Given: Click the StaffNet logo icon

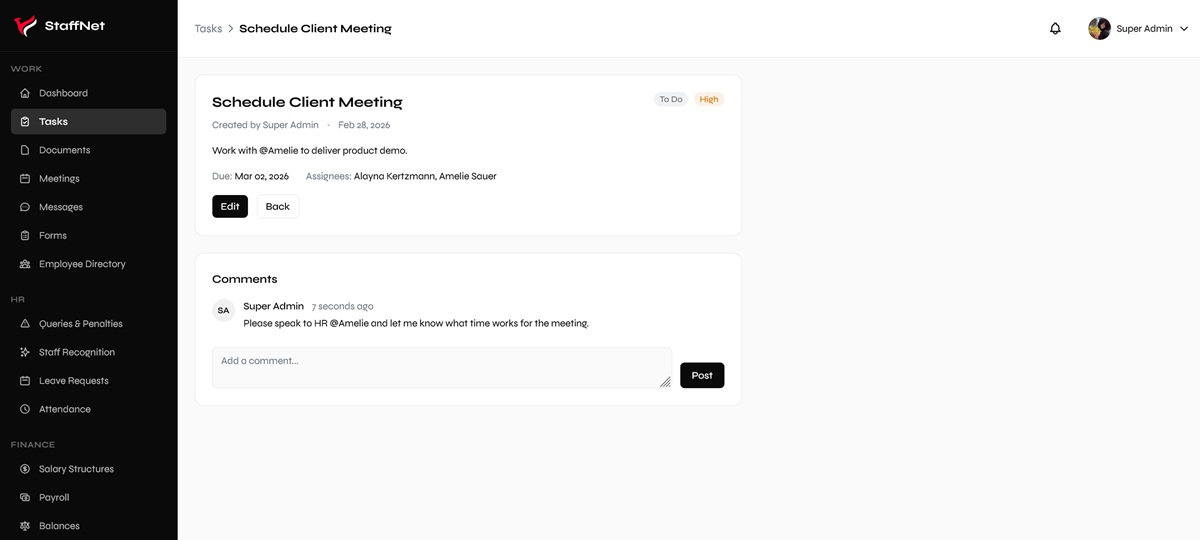Looking at the screenshot, I should 25,26.
